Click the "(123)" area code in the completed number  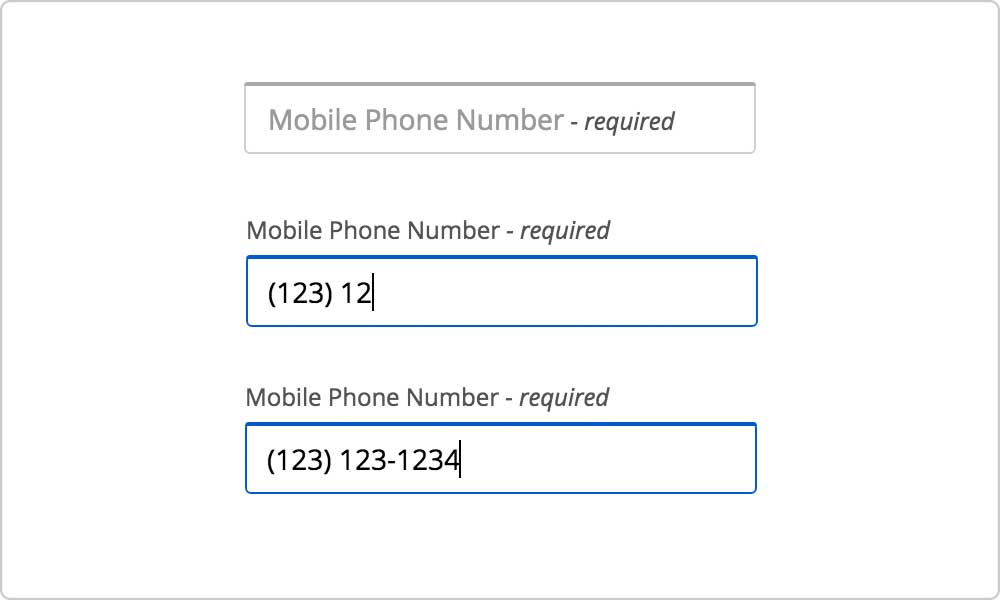click(x=299, y=460)
